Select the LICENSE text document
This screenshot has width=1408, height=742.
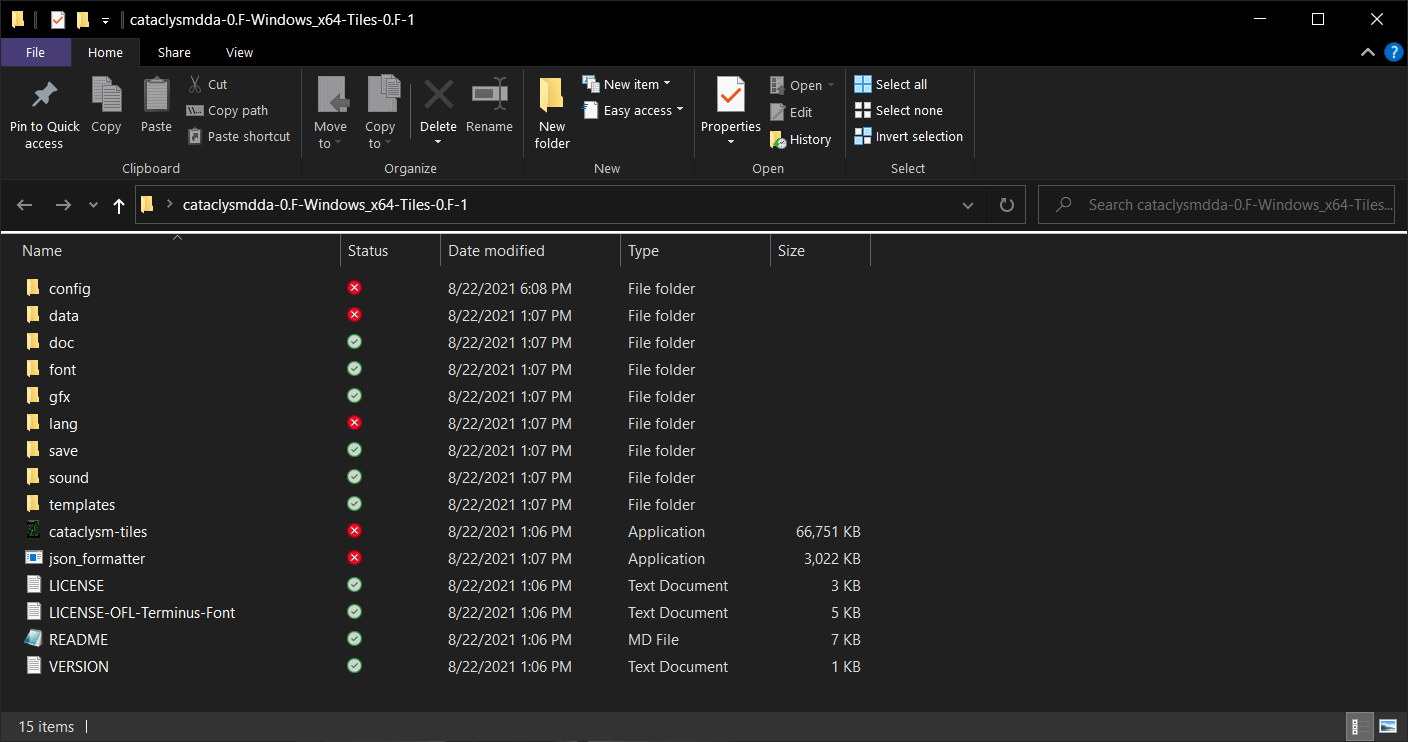(x=76, y=586)
